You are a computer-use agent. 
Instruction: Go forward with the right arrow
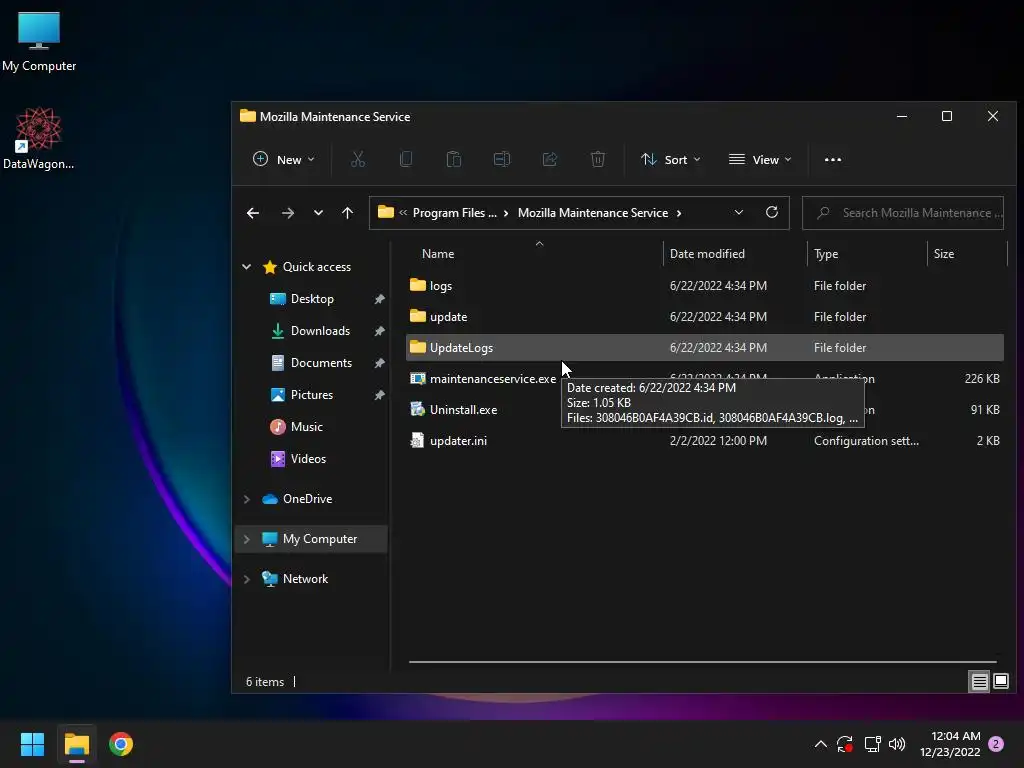pyautogui.click(x=287, y=213)
